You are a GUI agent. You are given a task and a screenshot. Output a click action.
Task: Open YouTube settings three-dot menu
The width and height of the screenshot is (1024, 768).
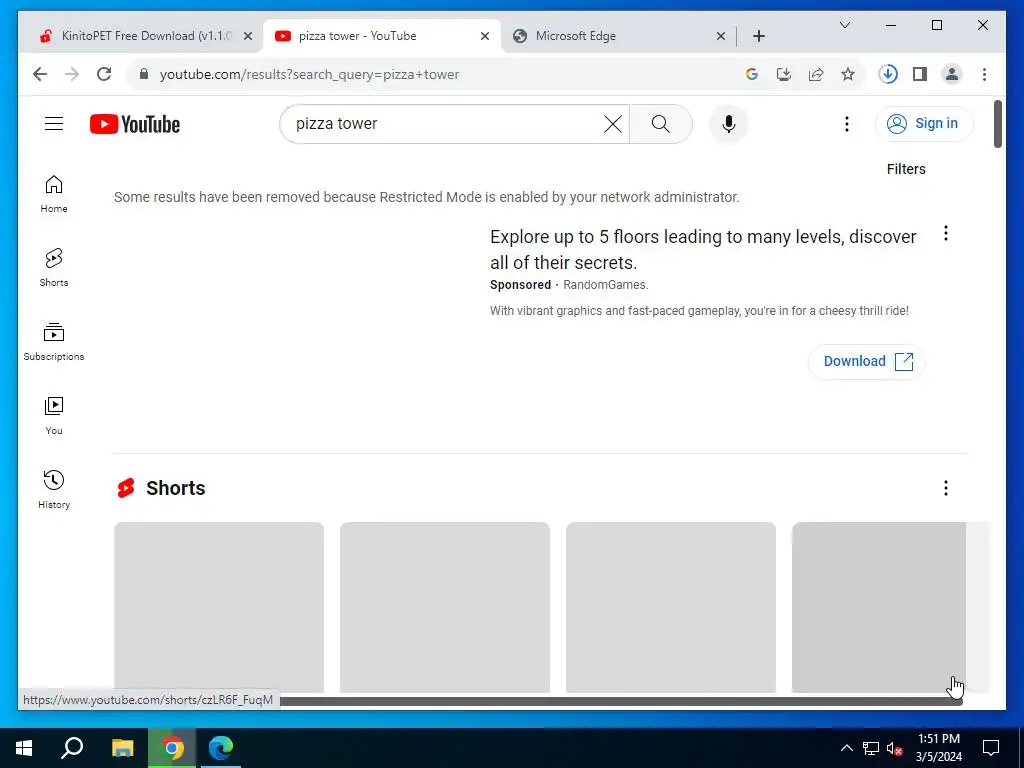click(x=846, y=124)
